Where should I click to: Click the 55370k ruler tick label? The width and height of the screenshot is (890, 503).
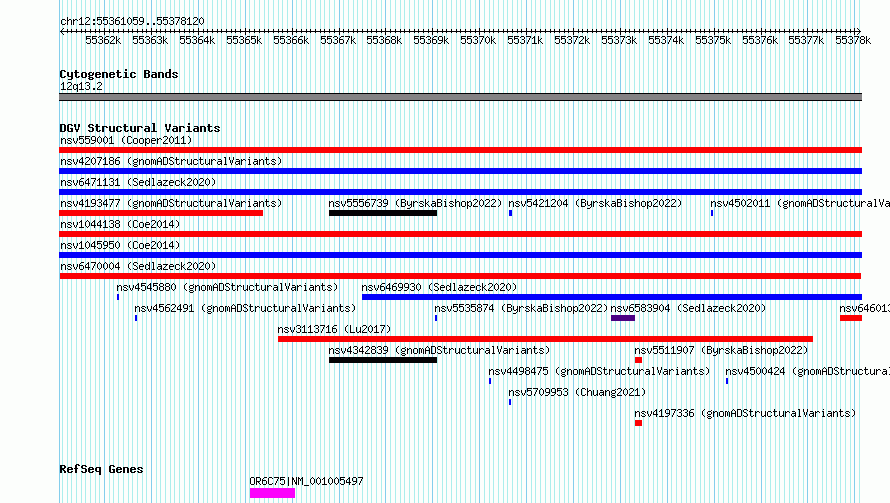pyautogui.click(x=478, y=40)
